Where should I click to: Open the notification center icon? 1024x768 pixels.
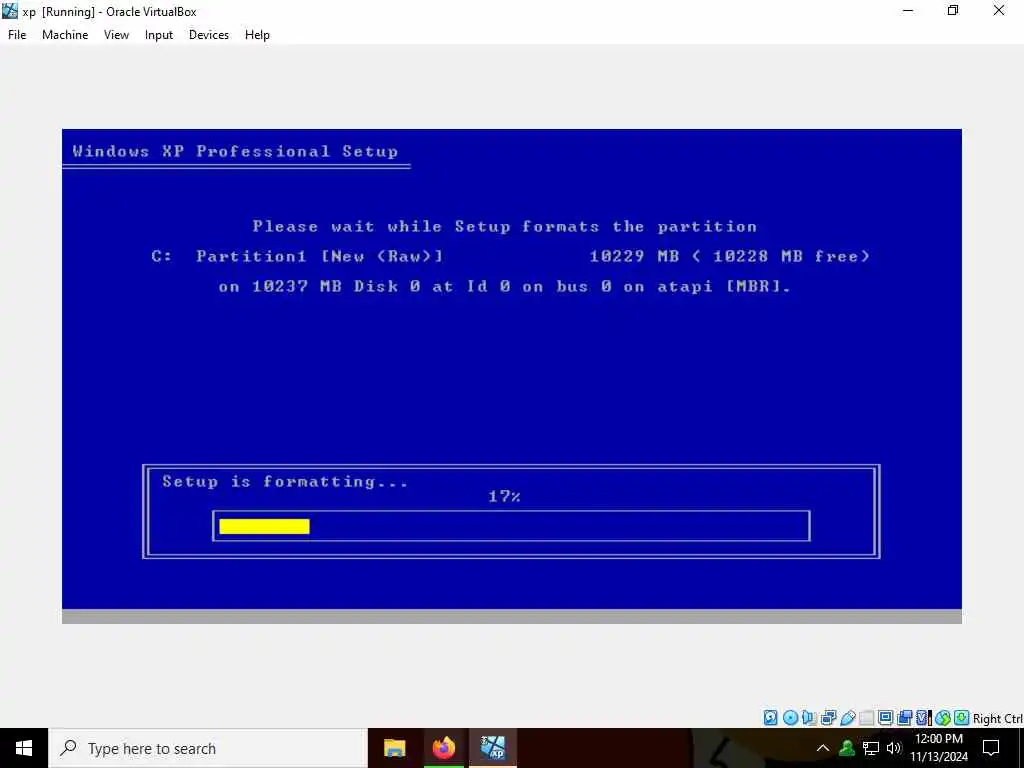coord(991,748)
